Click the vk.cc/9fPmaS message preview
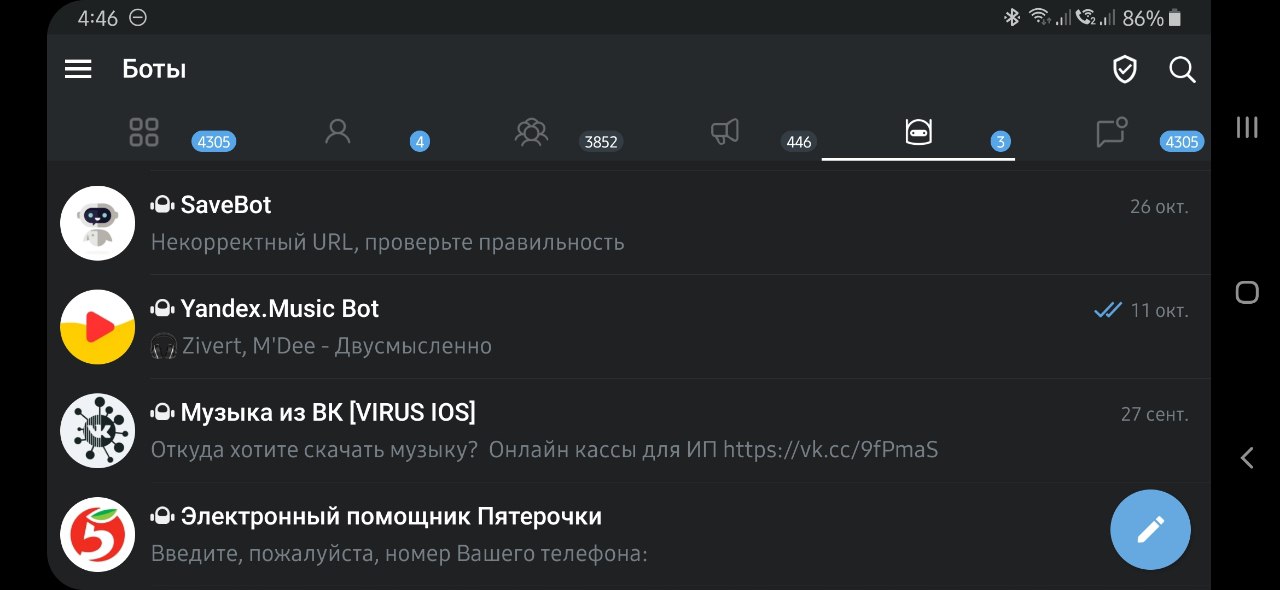The height and width of the screenshot is (590, 1280). (x=544, y=451)
